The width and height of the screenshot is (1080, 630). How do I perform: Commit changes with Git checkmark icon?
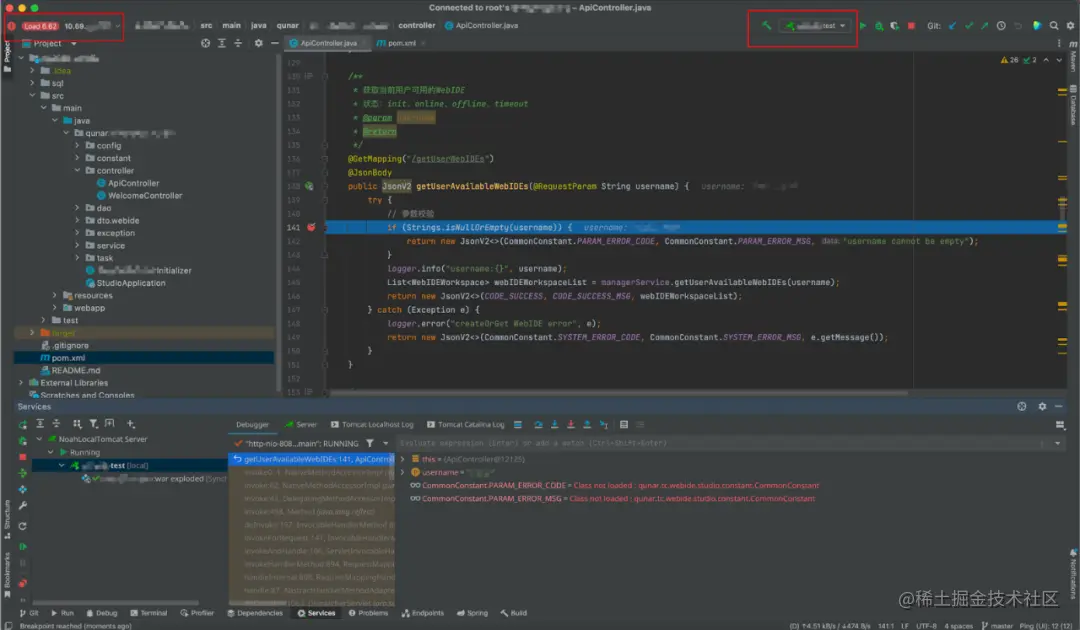[x=969, y=25]
